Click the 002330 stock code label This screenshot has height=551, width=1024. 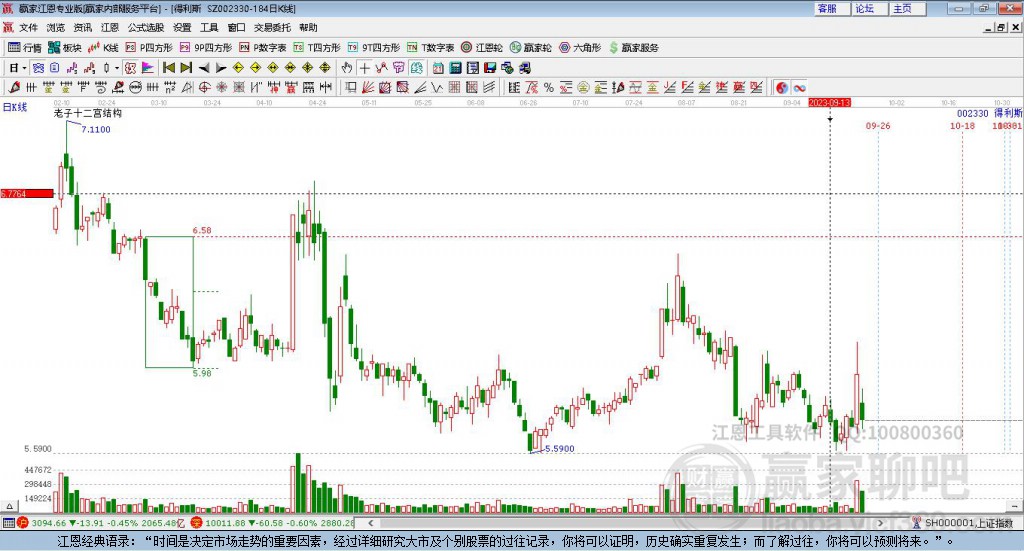(x=973, y=113)
